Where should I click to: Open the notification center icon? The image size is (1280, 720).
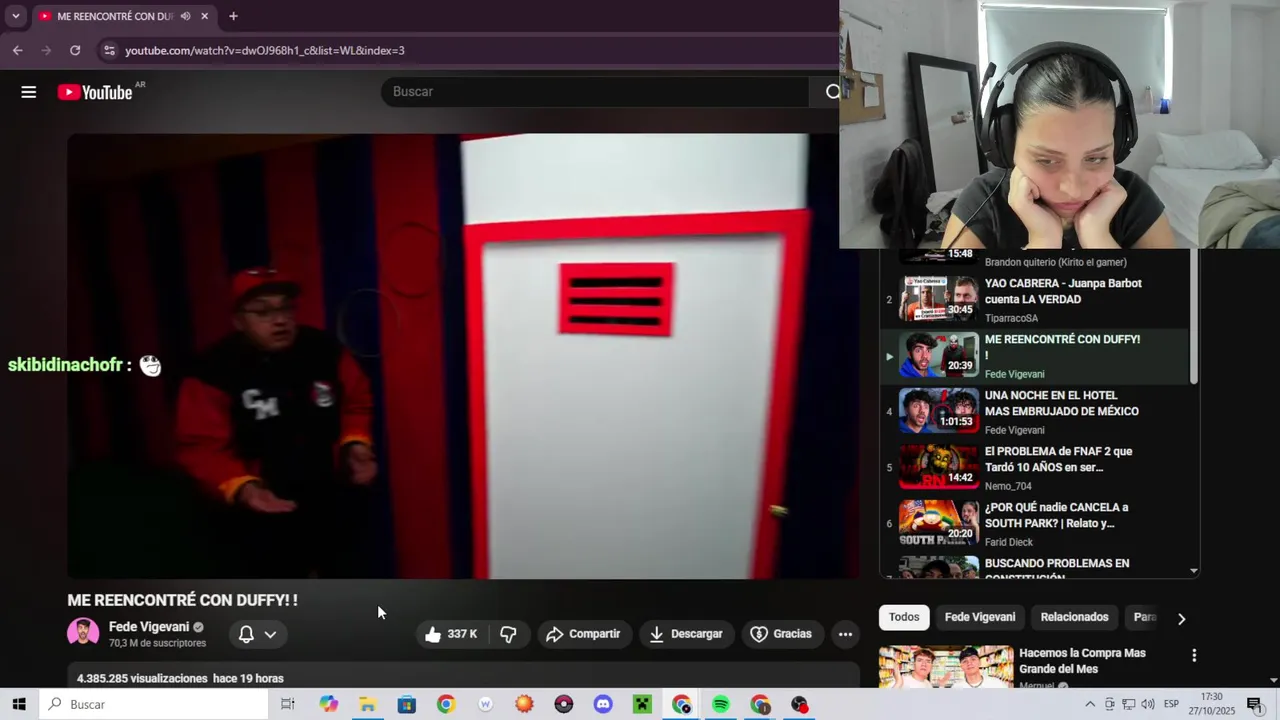click(1254, 704)
